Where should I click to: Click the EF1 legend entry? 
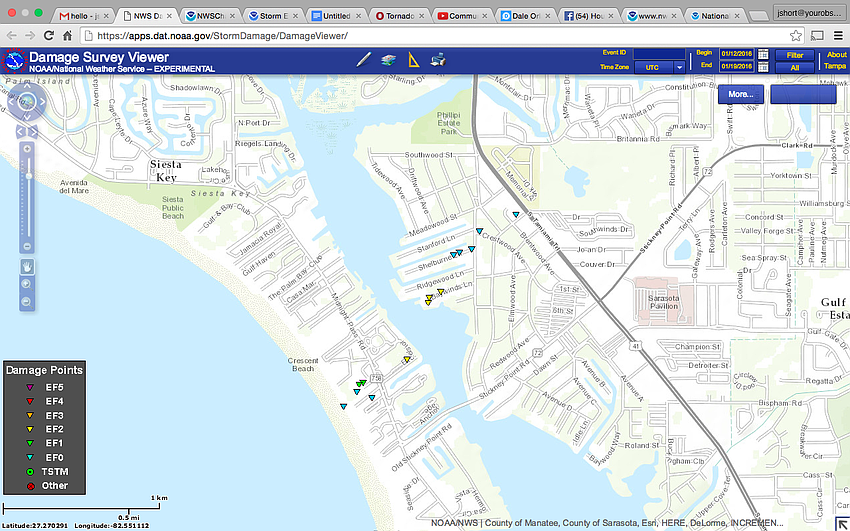(x=44, y=443)
